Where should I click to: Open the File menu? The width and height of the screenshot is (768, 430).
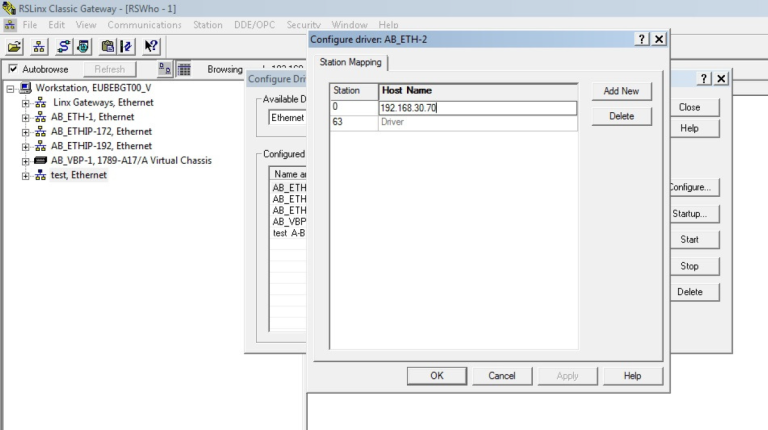30,25
